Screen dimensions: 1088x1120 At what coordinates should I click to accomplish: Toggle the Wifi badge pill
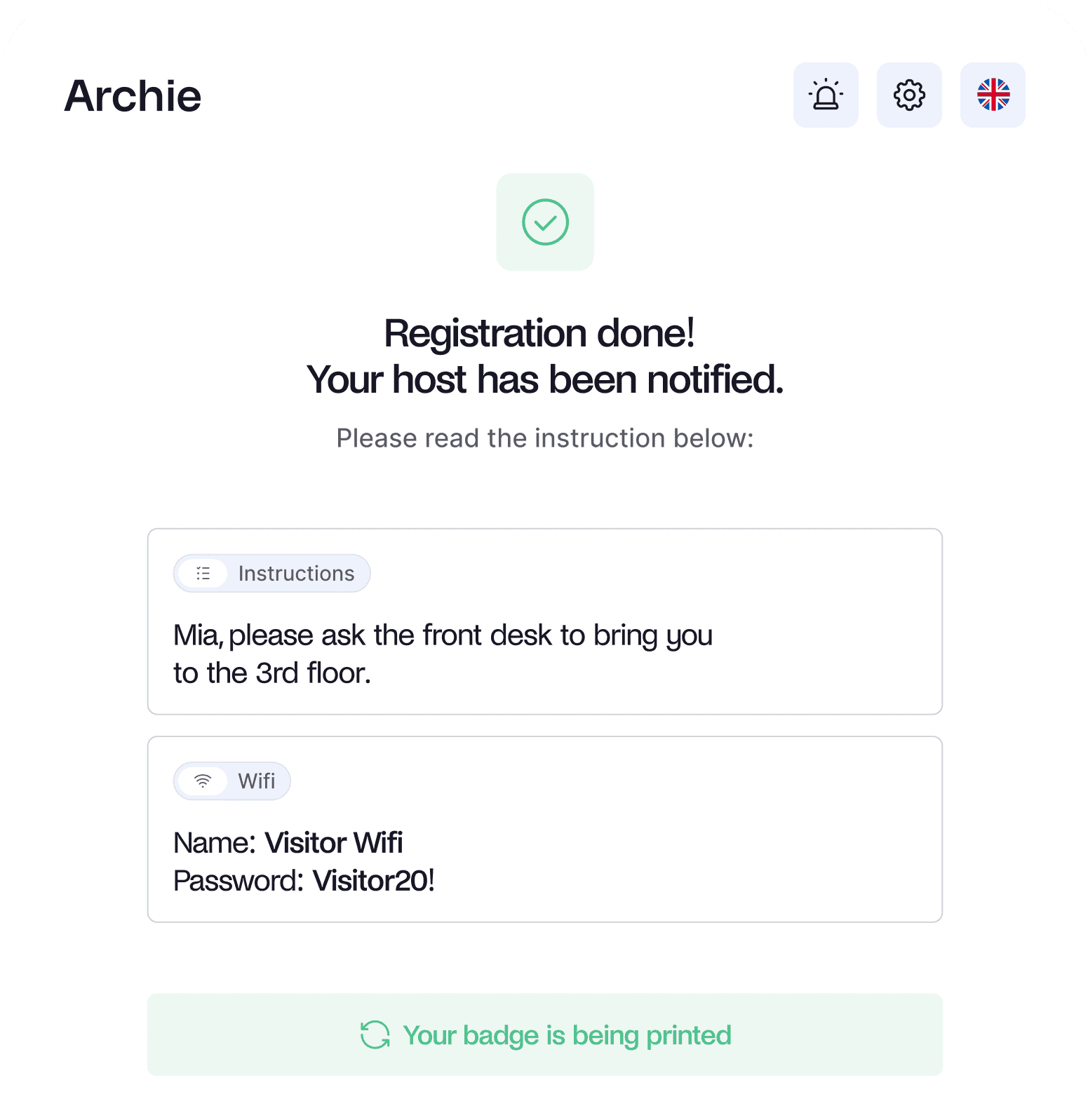point(231,781)
